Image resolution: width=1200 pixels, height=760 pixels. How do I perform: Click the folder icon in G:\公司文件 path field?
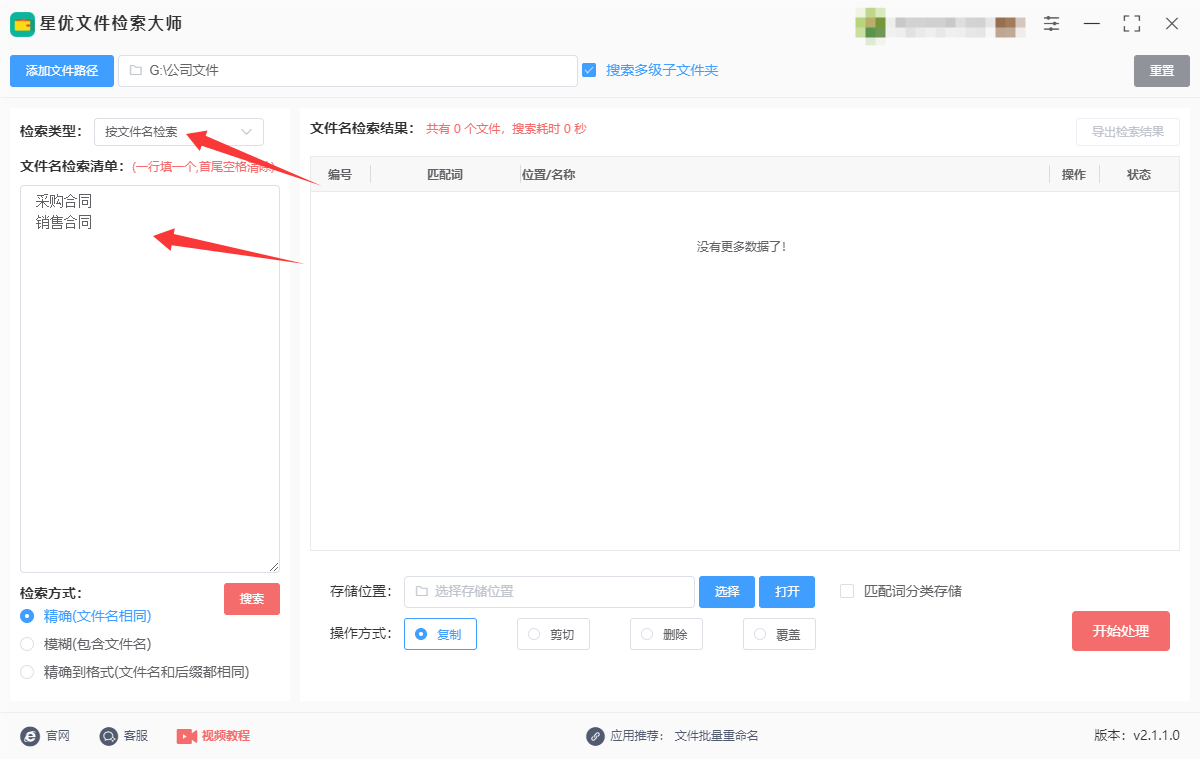[135, 71]
